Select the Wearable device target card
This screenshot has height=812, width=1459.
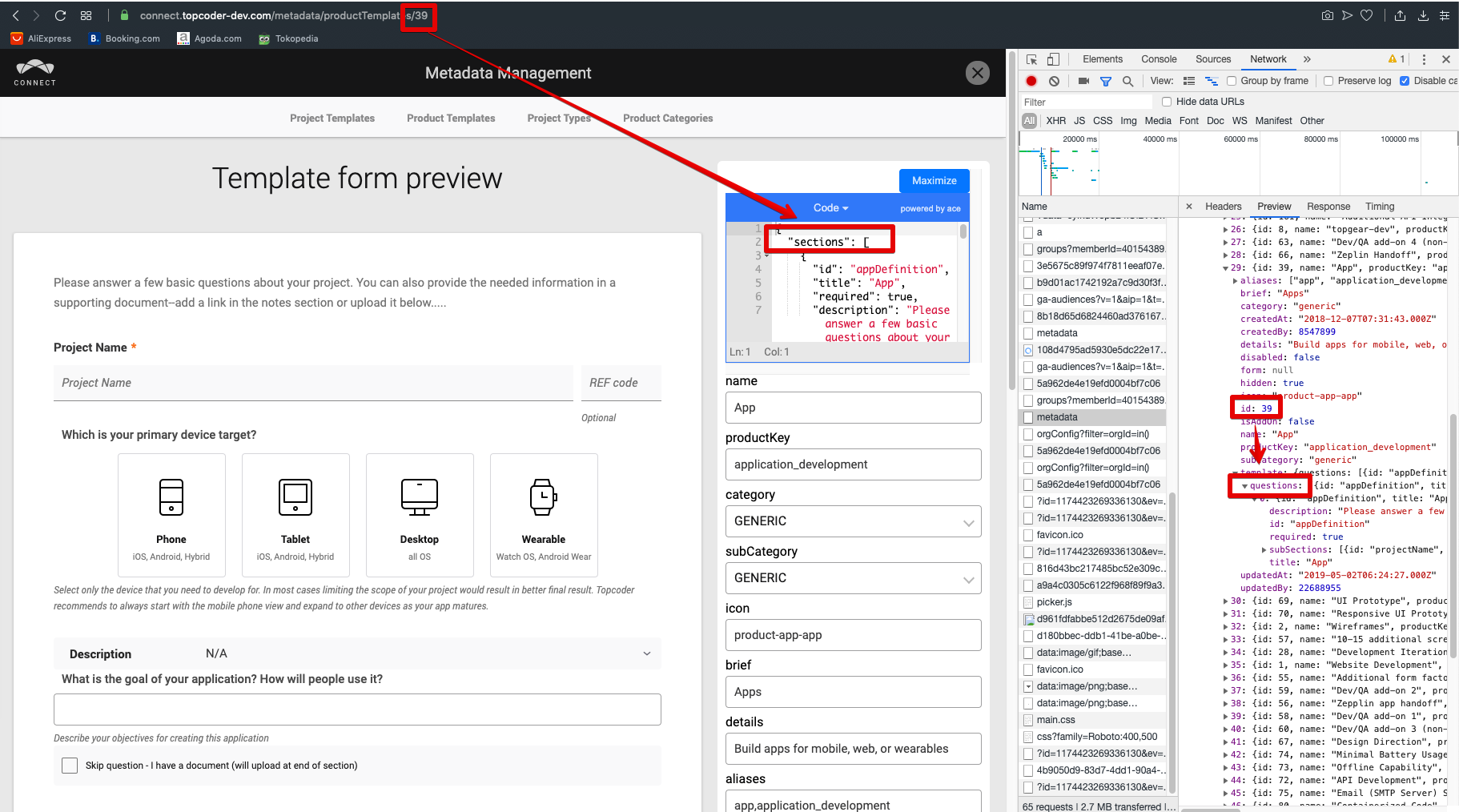[544, 515]
